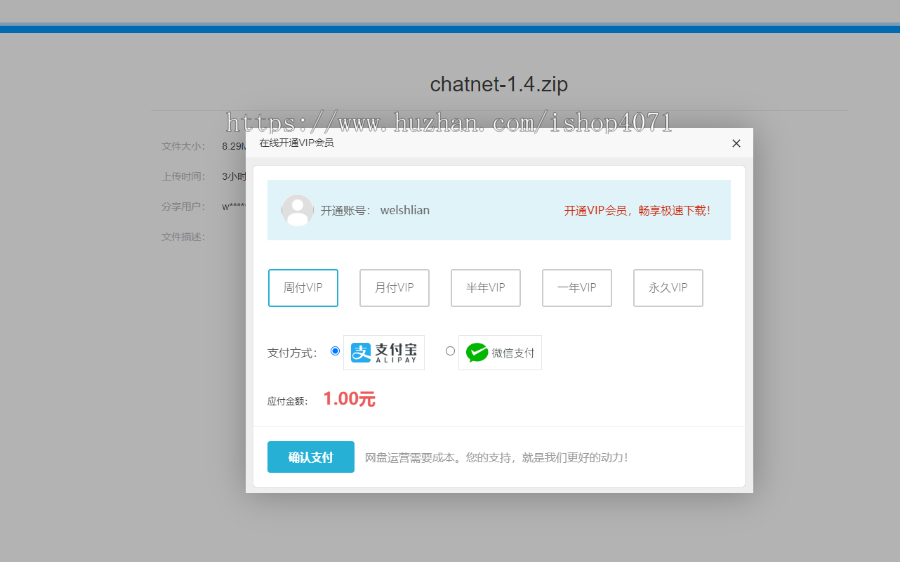Image resolution: width=900 pixels, height=562 pixels.
Task: Select the WeChat Pay radio button
Action: tap(450, 351)
